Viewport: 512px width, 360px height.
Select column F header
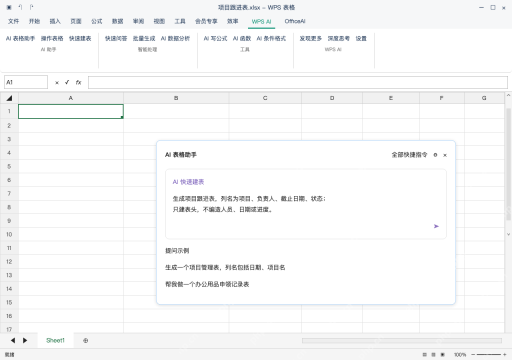442,98
